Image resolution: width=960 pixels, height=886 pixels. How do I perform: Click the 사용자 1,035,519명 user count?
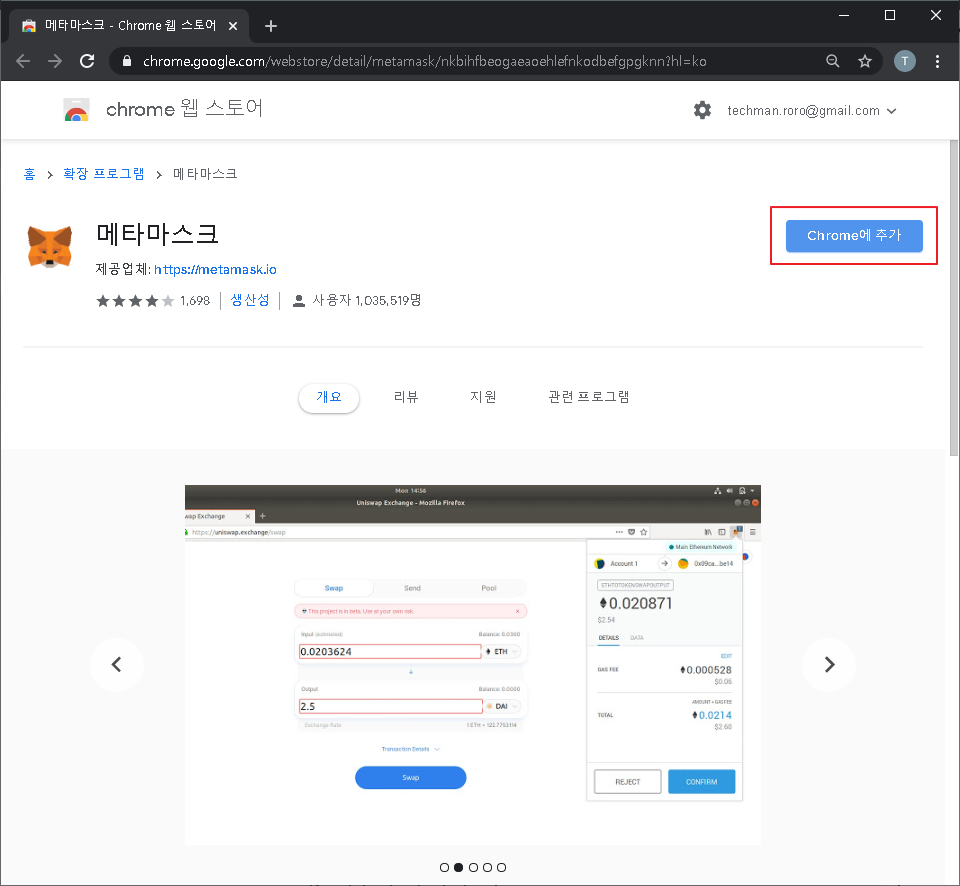pyautogui.click(x=367, y=301)
